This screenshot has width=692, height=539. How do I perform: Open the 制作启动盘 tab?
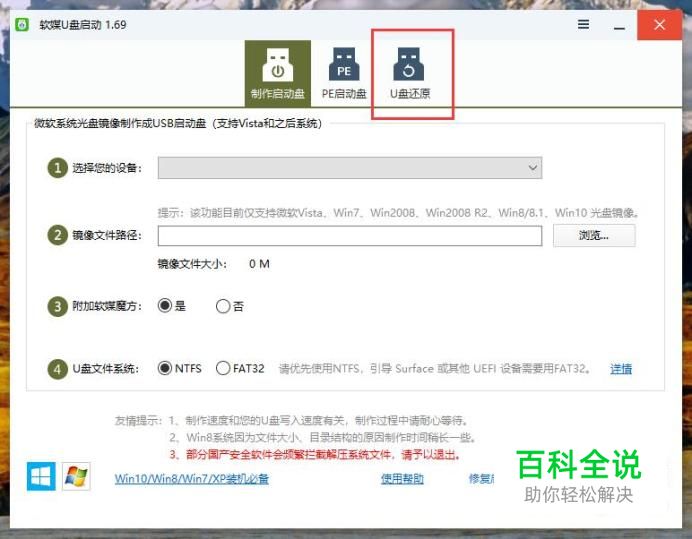pos(278,74)
